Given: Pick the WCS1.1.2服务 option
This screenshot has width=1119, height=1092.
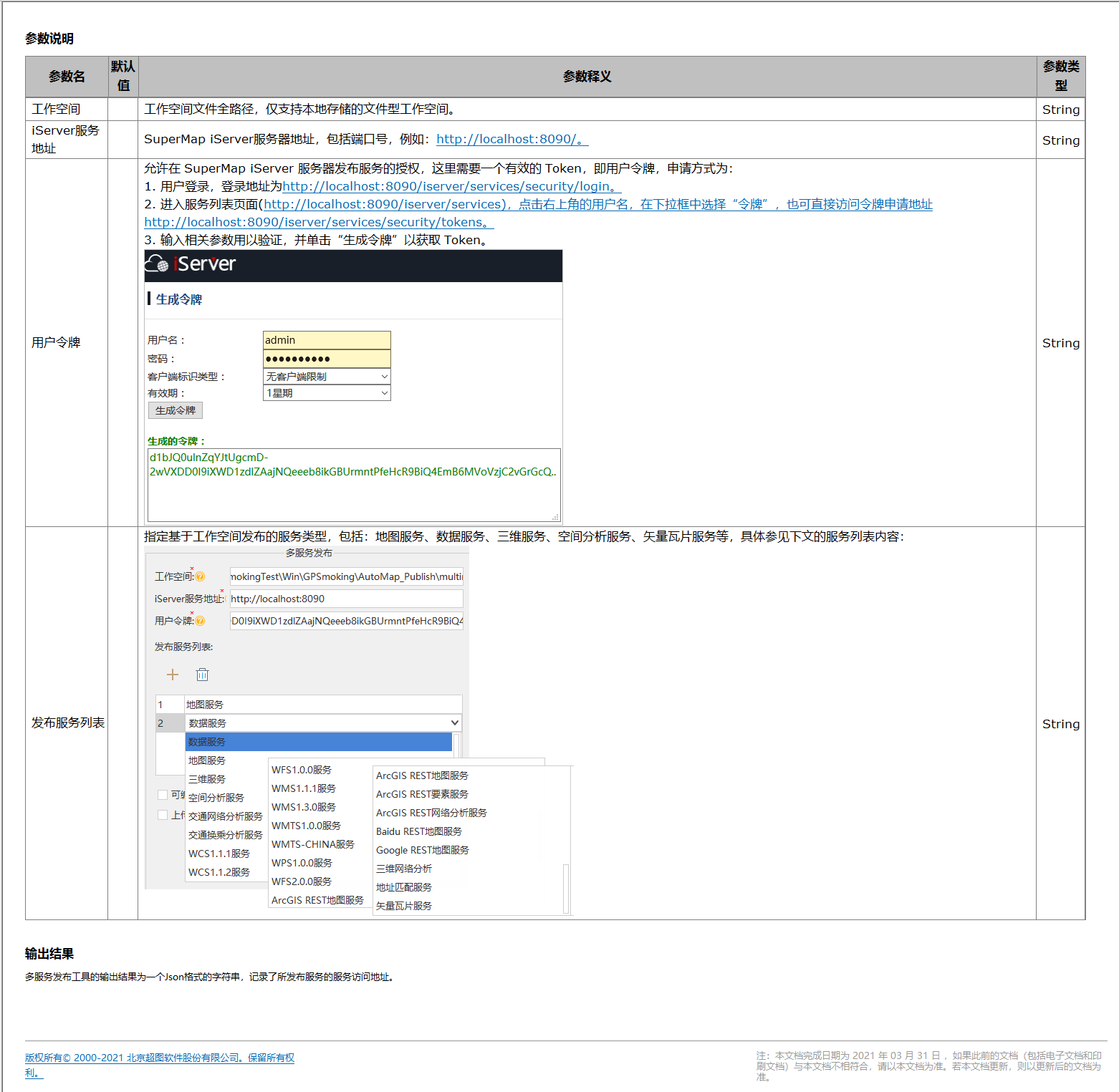Looking at the screenshot, I should (x=219, y=872).
